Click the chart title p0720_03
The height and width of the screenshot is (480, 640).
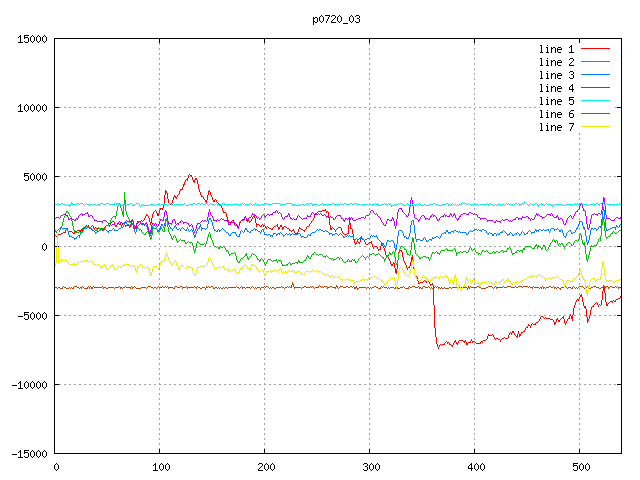335,18
